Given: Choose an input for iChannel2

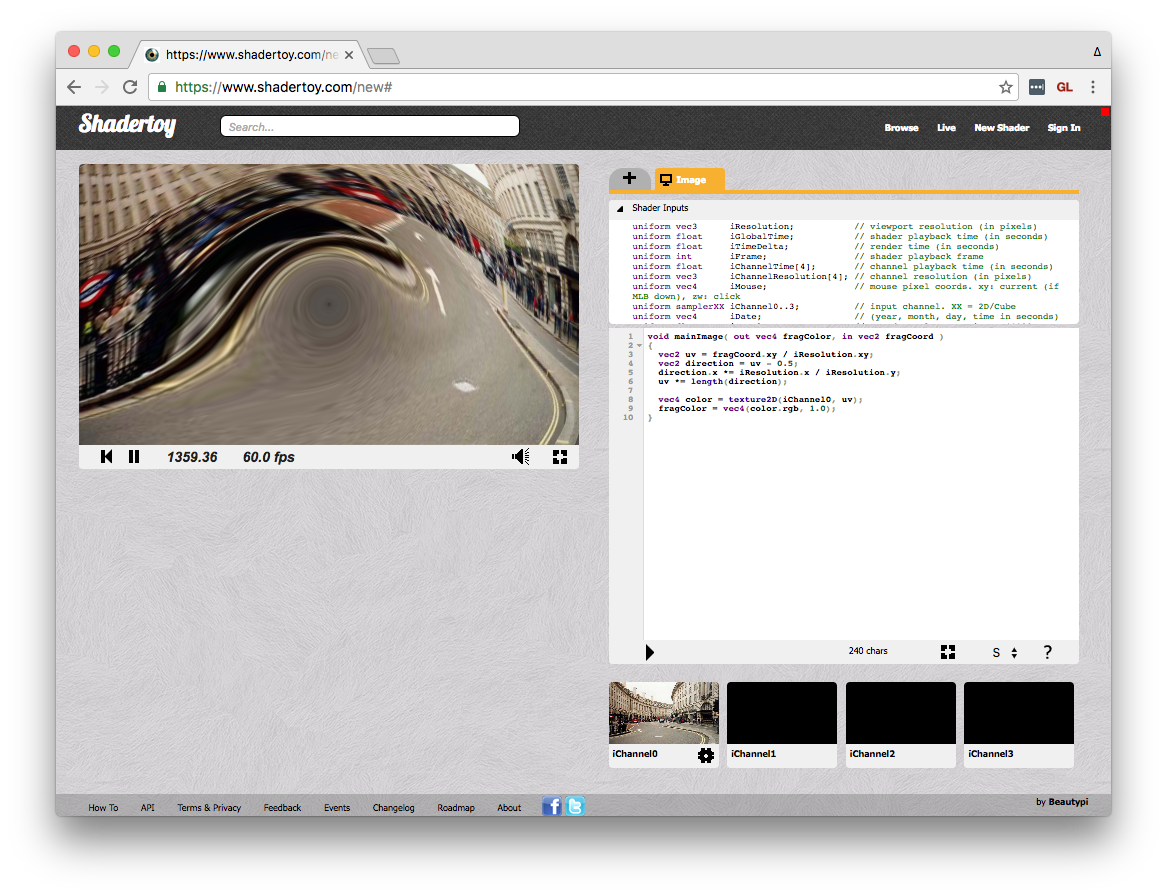Looking at the screenshot, I should (x=901, y=713).
